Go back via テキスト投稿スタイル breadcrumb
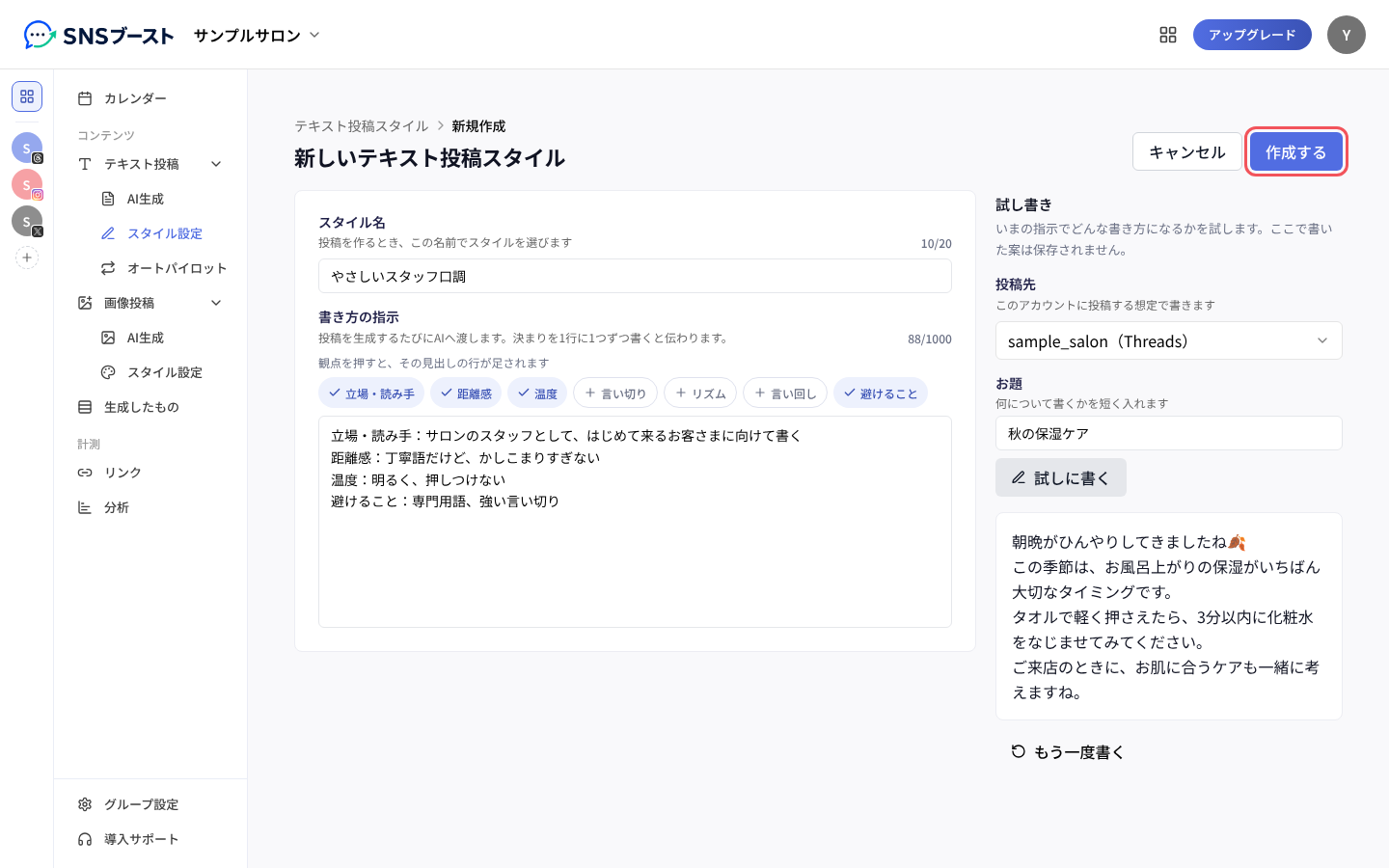The width and height of the screenshot is (1389, 868). click(x=362, y=126)
